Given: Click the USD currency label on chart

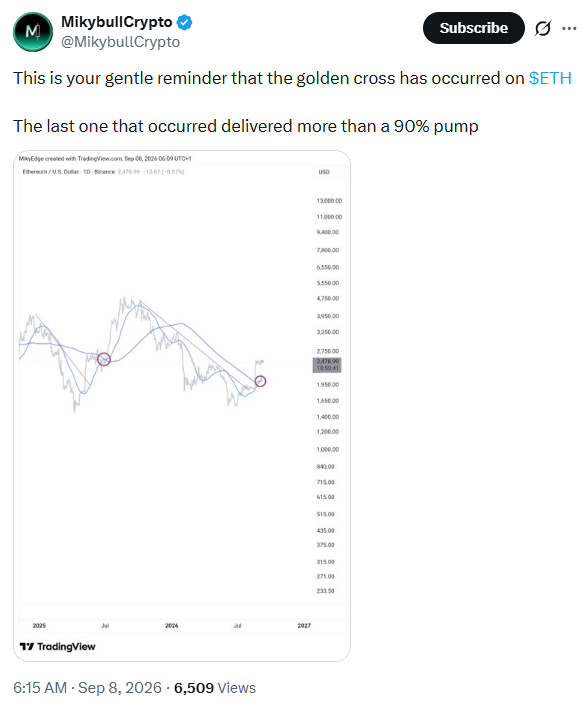Looking at the screenshot, I should coord(324,172).
